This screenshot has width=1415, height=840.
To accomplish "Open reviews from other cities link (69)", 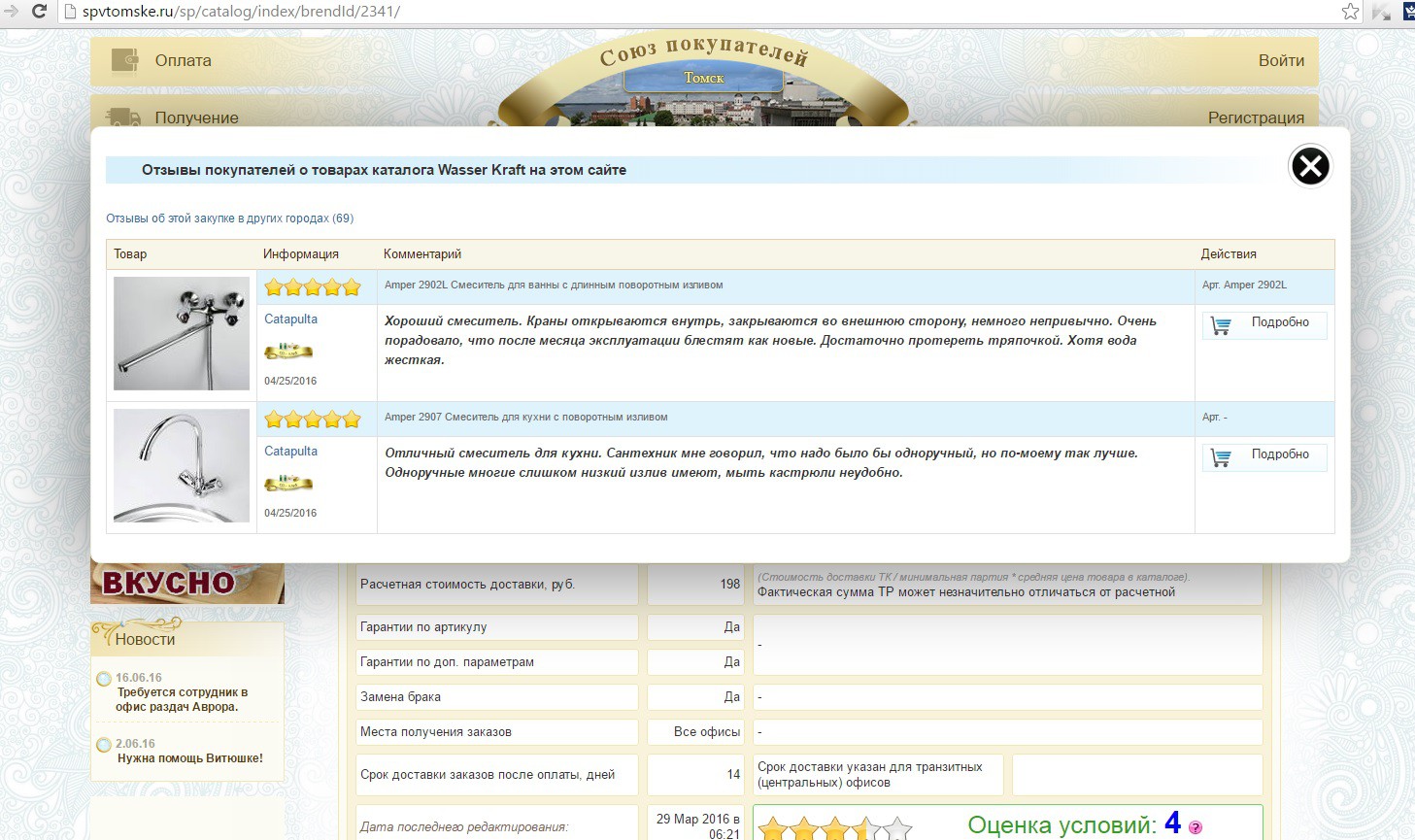I will pos(229,218).
